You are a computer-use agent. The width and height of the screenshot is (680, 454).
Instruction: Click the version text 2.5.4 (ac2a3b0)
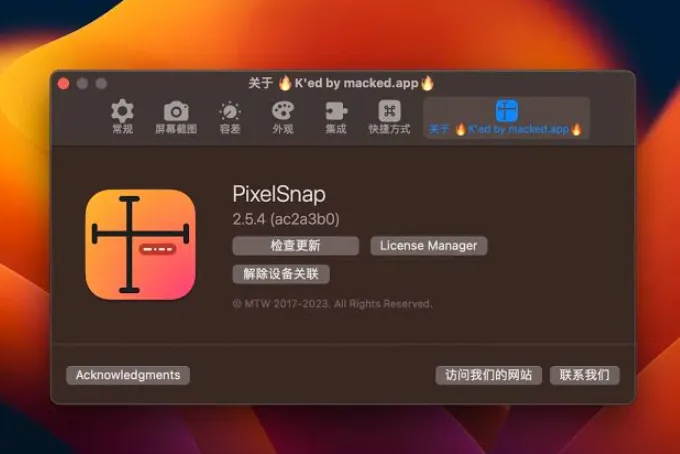(x=286, y=219)
